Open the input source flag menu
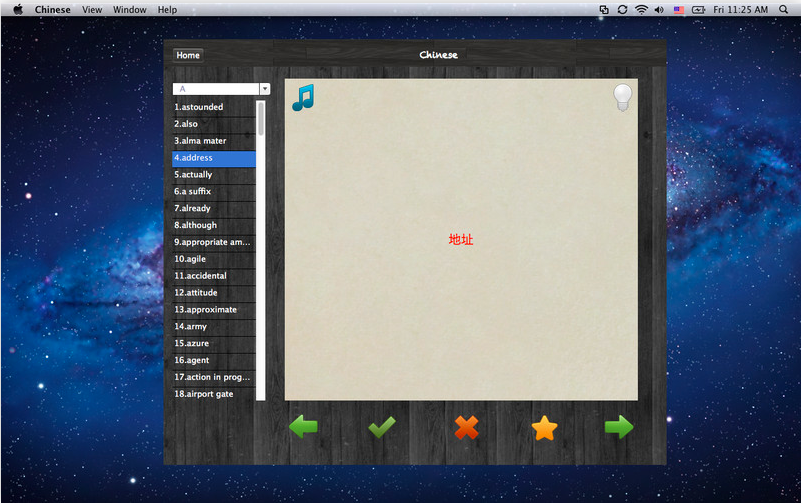801x503 pixels. point(678,9)
